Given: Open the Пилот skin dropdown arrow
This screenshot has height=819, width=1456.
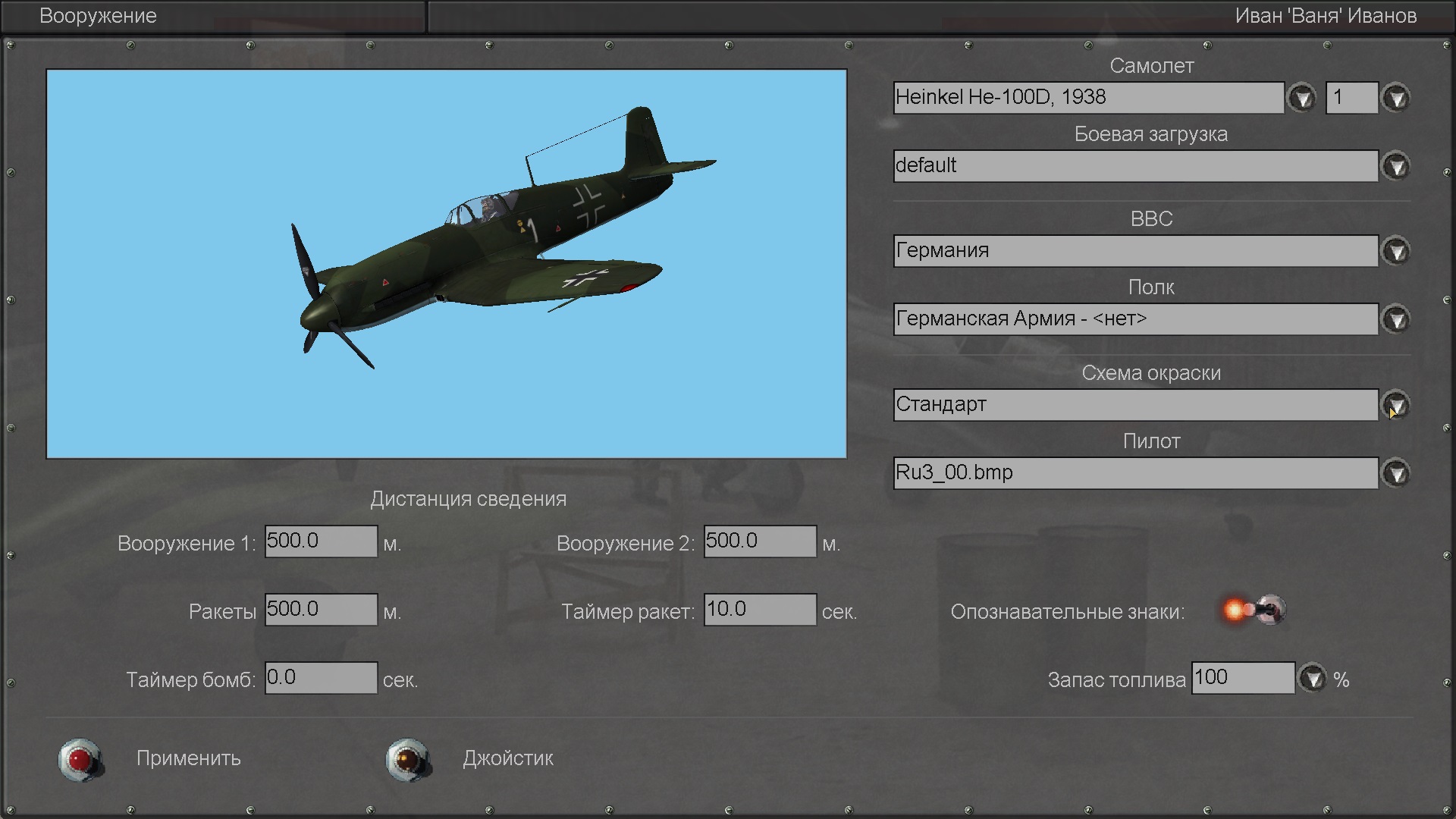Looking at the screenshot, I should tap(1395, 473).
